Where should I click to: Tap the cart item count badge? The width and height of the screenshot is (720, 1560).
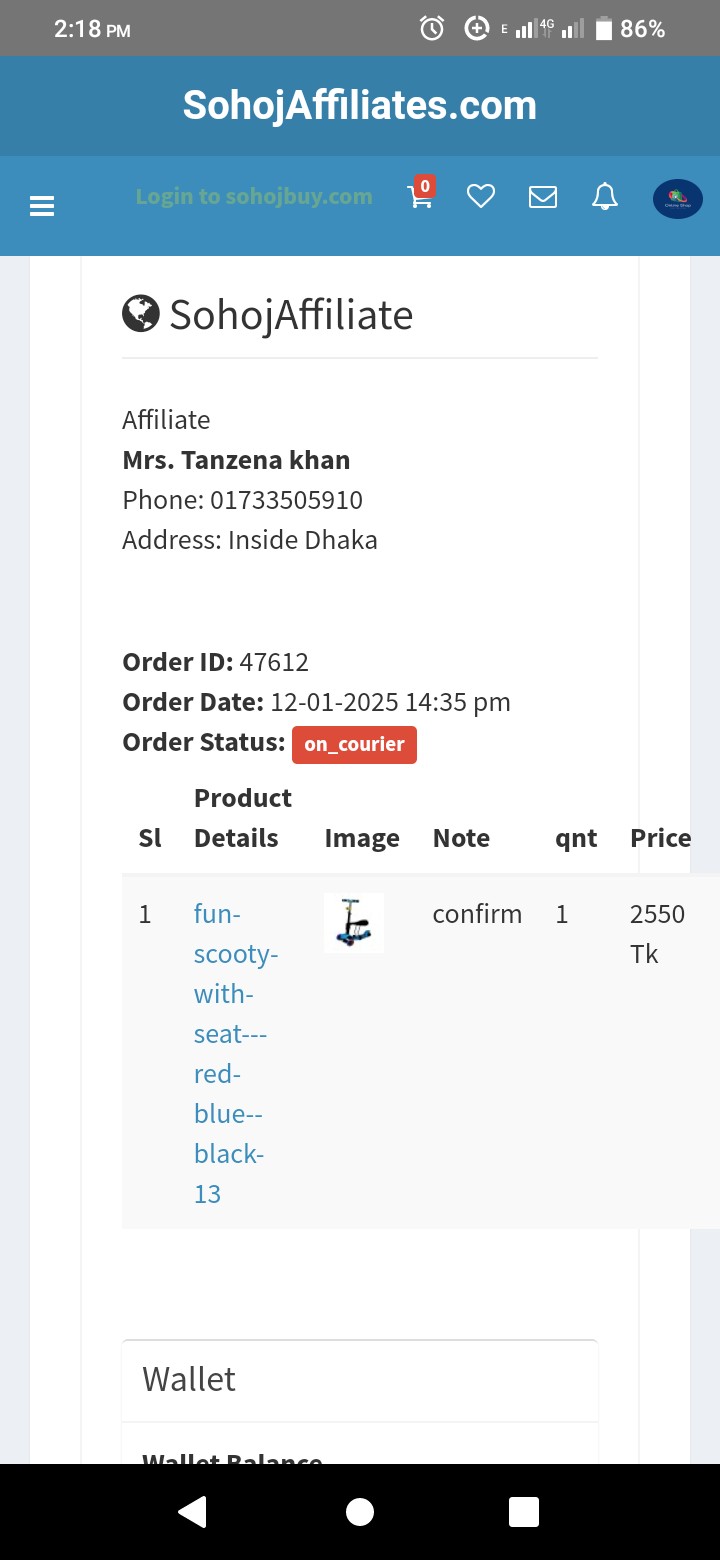(425, 185)
